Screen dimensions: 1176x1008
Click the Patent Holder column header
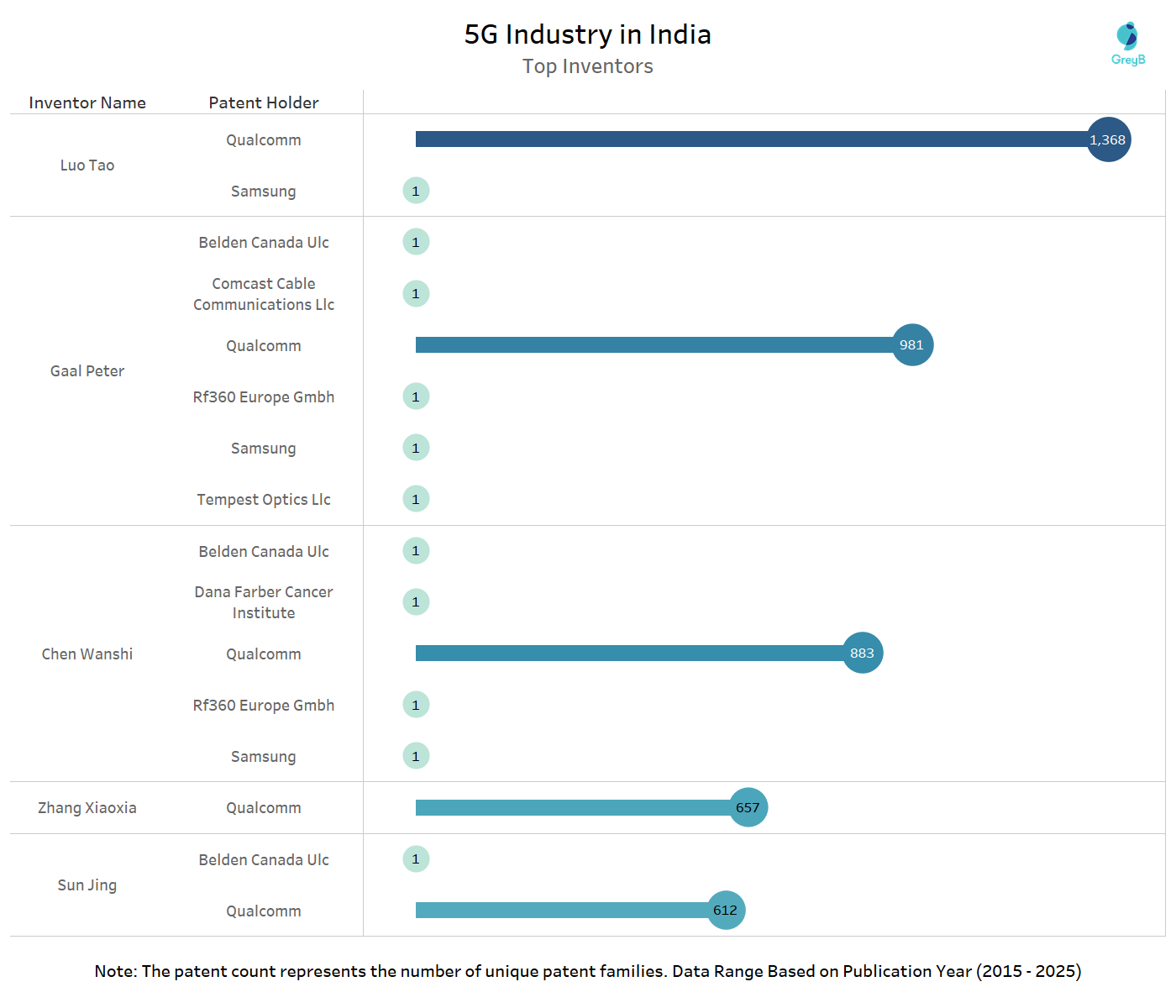[x=264, y=102]
